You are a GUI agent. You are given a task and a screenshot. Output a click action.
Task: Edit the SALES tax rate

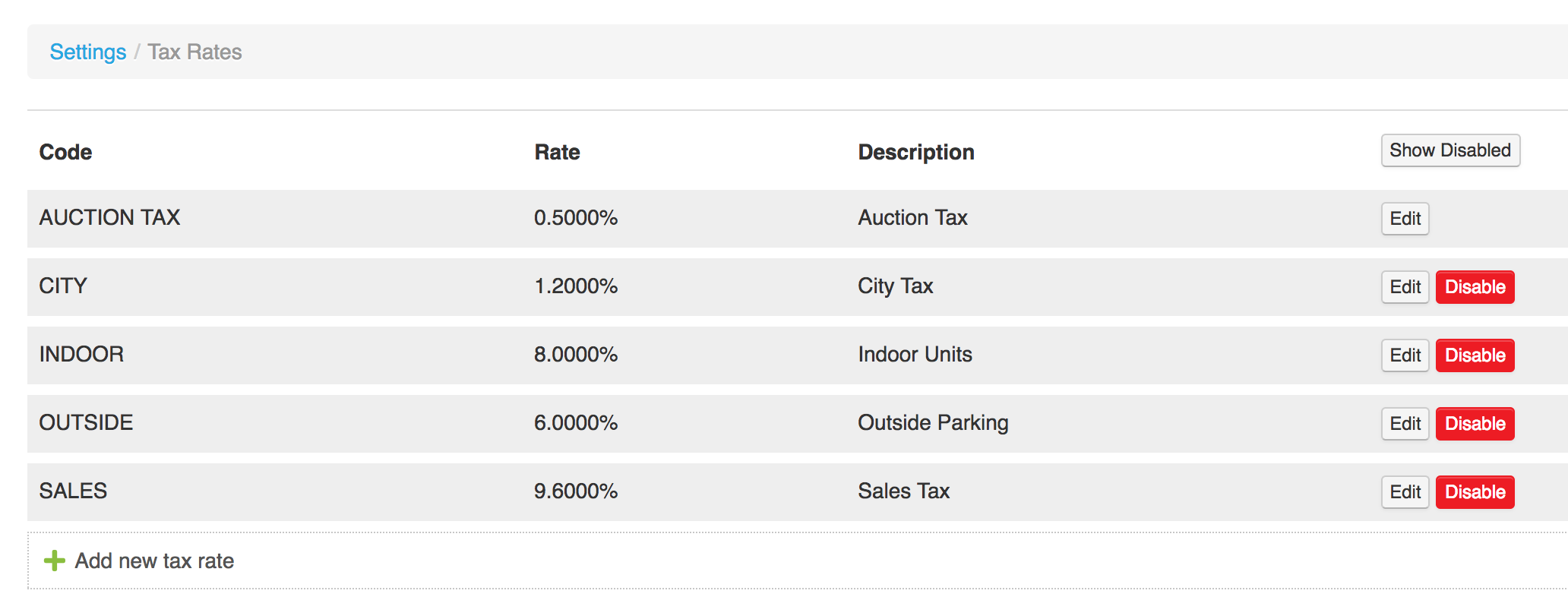1404,491
